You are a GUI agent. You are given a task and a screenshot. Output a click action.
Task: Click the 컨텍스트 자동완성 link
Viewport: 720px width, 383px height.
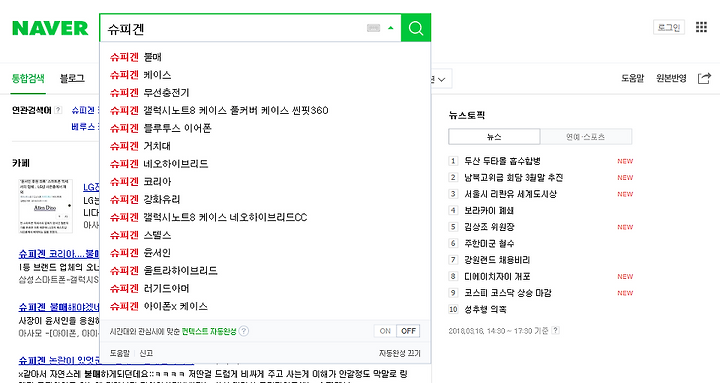209,331
